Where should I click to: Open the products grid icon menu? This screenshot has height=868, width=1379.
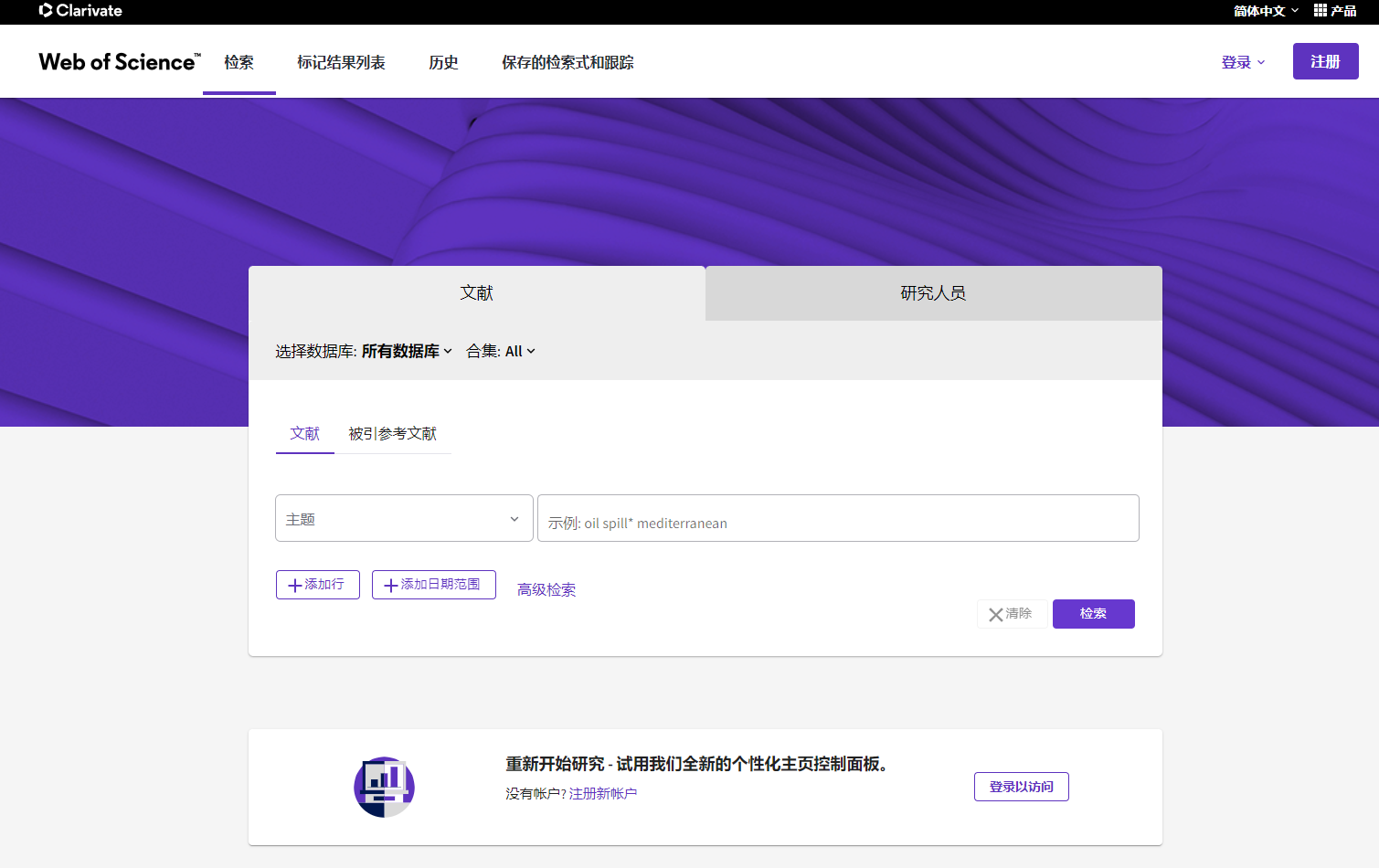click(x=1334, y=11)
